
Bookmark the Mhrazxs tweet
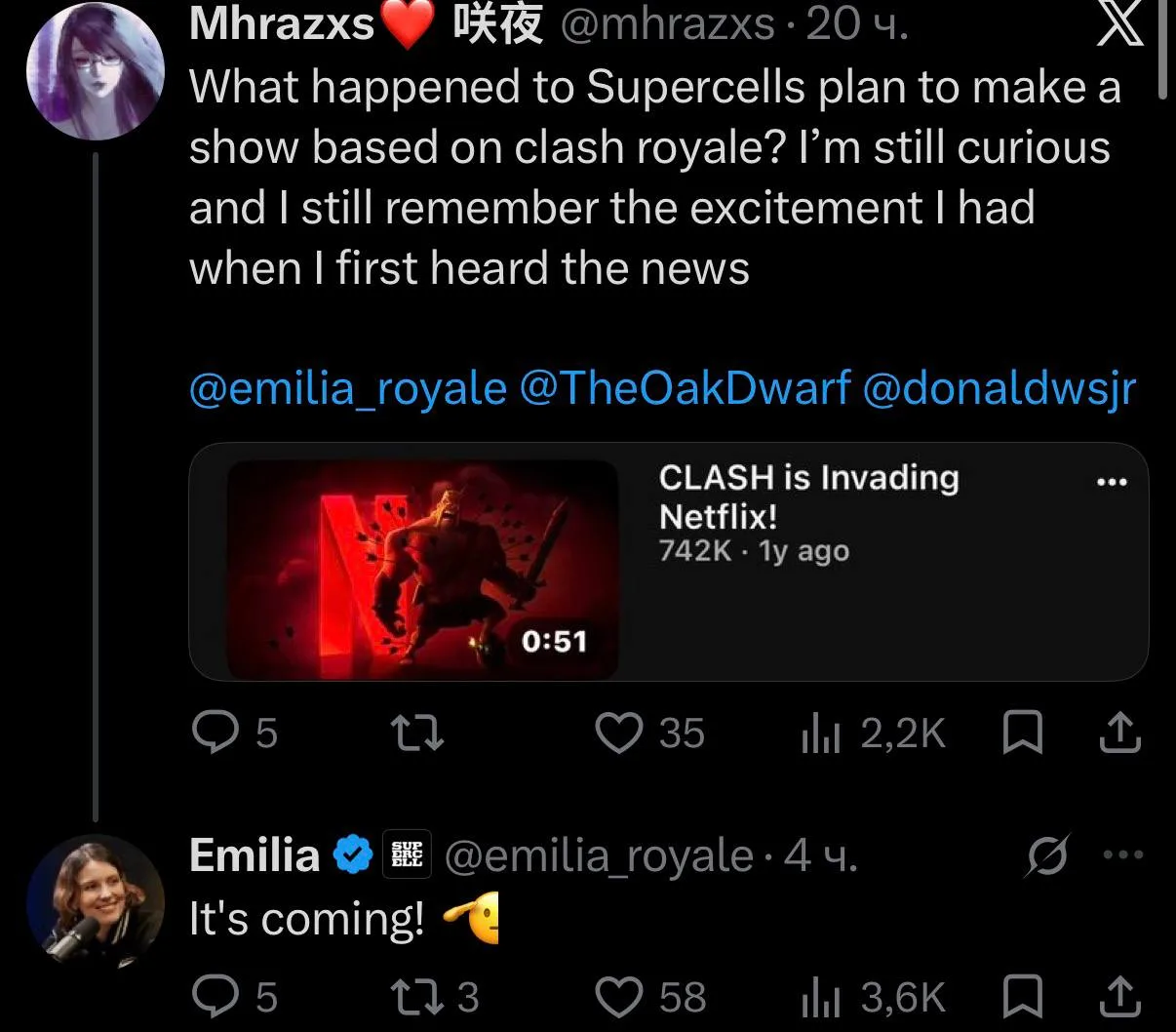click(x=1023, y=734)
